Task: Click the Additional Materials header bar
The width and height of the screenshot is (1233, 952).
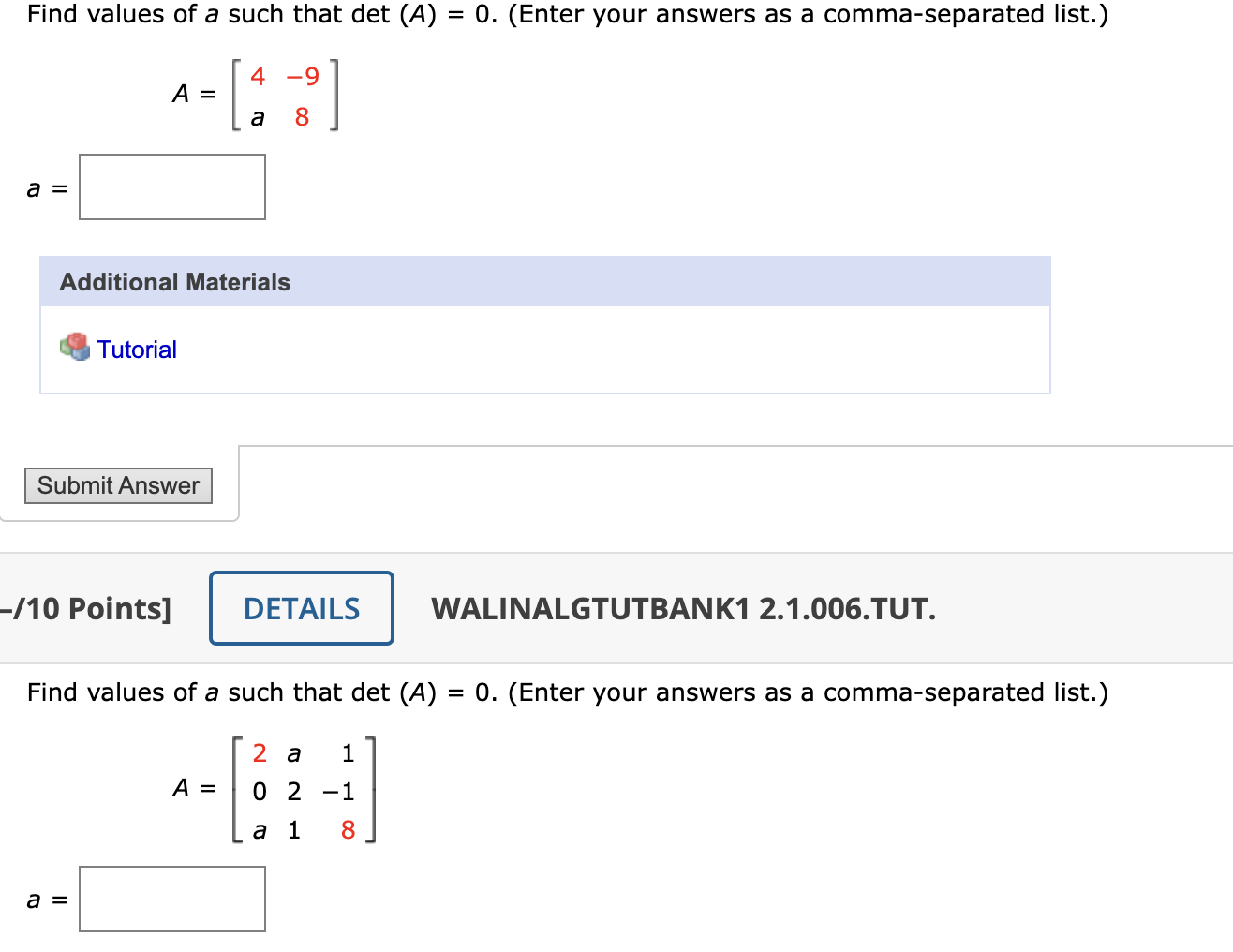Action: [x=545, y=281]
